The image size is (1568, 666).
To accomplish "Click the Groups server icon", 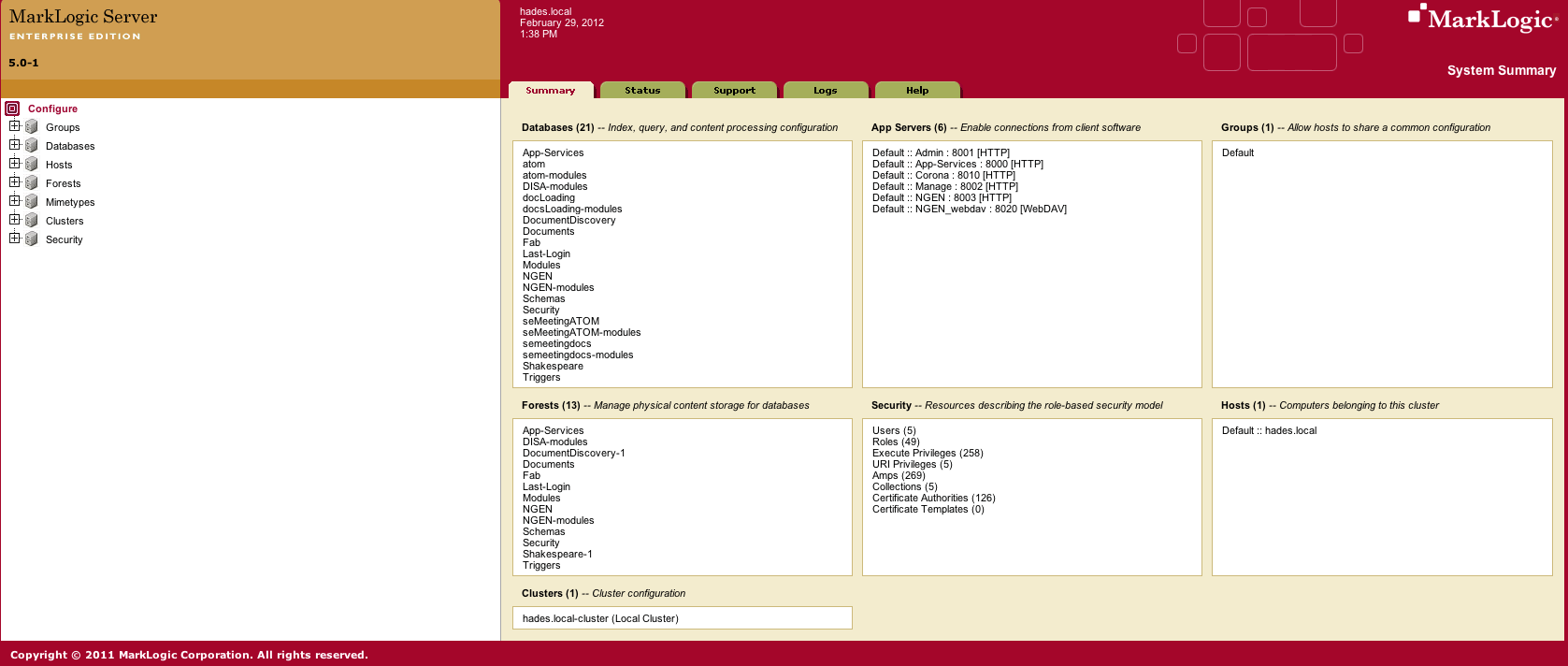I will pos(32,127).
